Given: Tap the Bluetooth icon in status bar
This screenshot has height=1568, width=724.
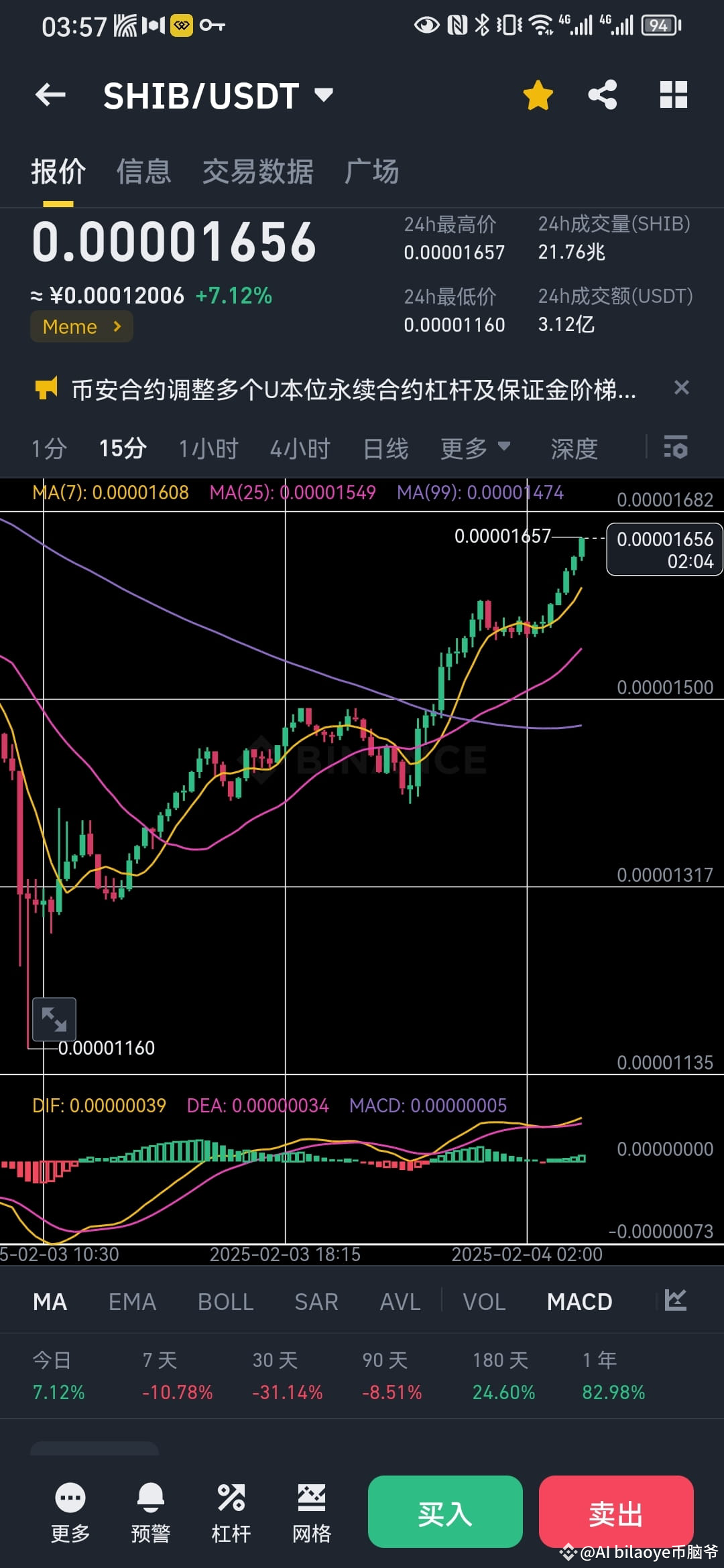Looking at the screenshot, I should (482, 25).
